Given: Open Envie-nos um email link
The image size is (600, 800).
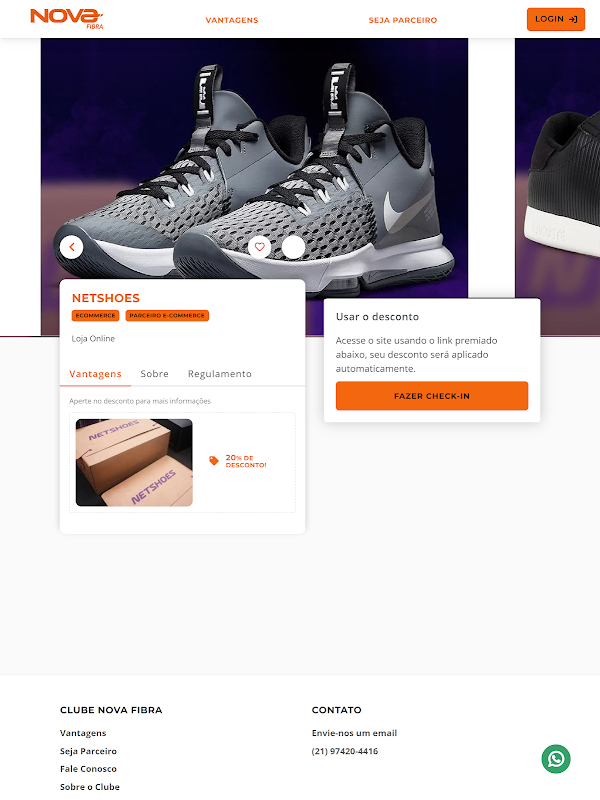Looking at the screenshot, I should pos(354,733).
